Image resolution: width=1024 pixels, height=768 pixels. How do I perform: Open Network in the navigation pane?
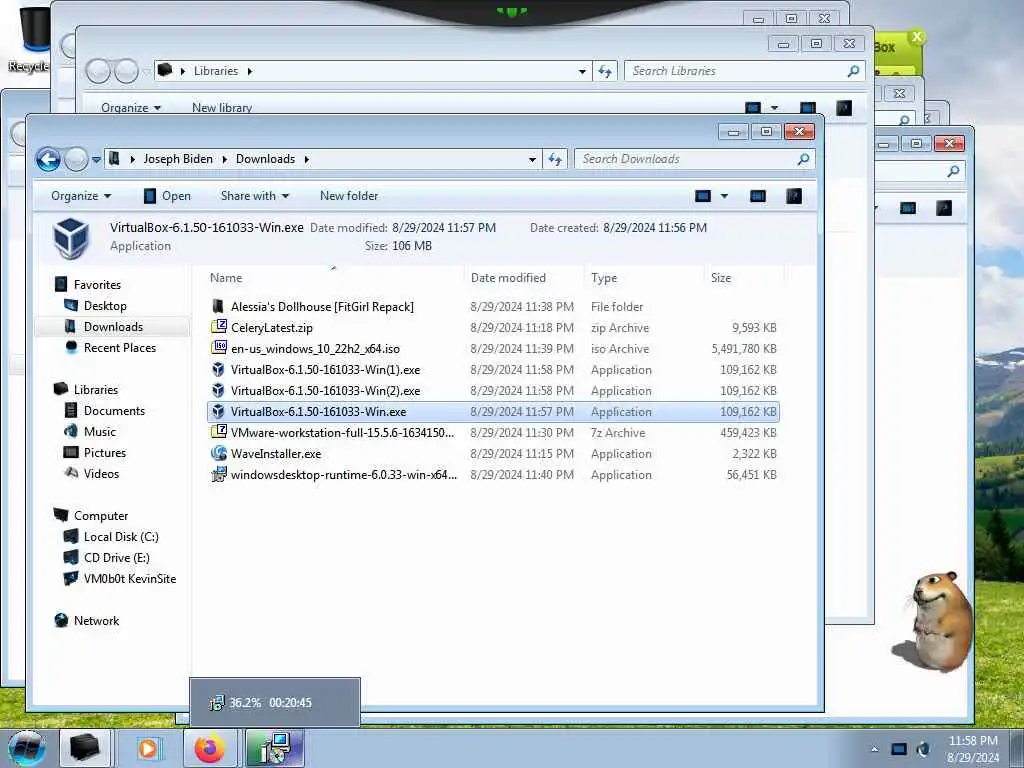96,620
